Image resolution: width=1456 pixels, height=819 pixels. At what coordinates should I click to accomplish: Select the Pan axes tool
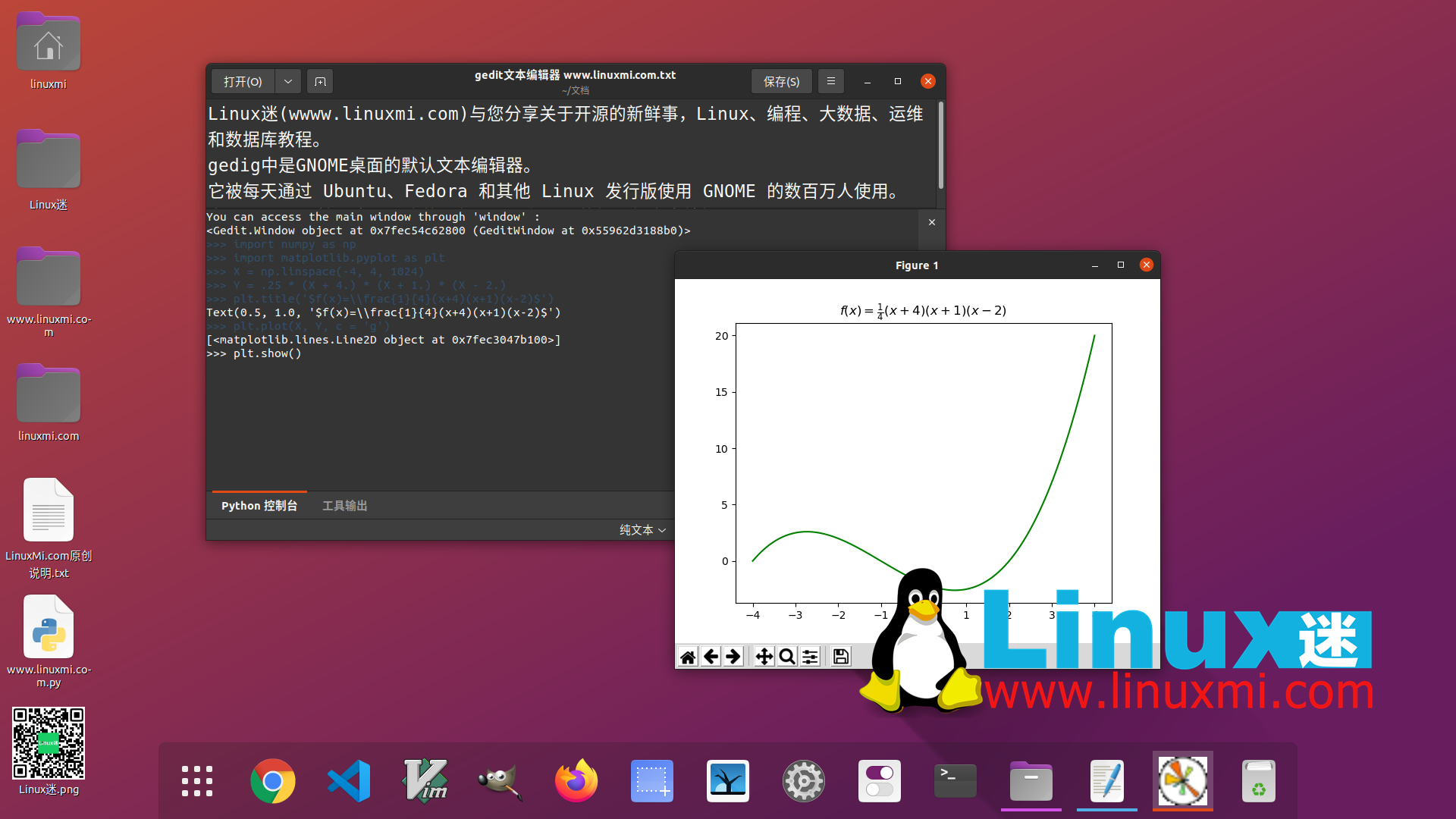coord(764,657)
